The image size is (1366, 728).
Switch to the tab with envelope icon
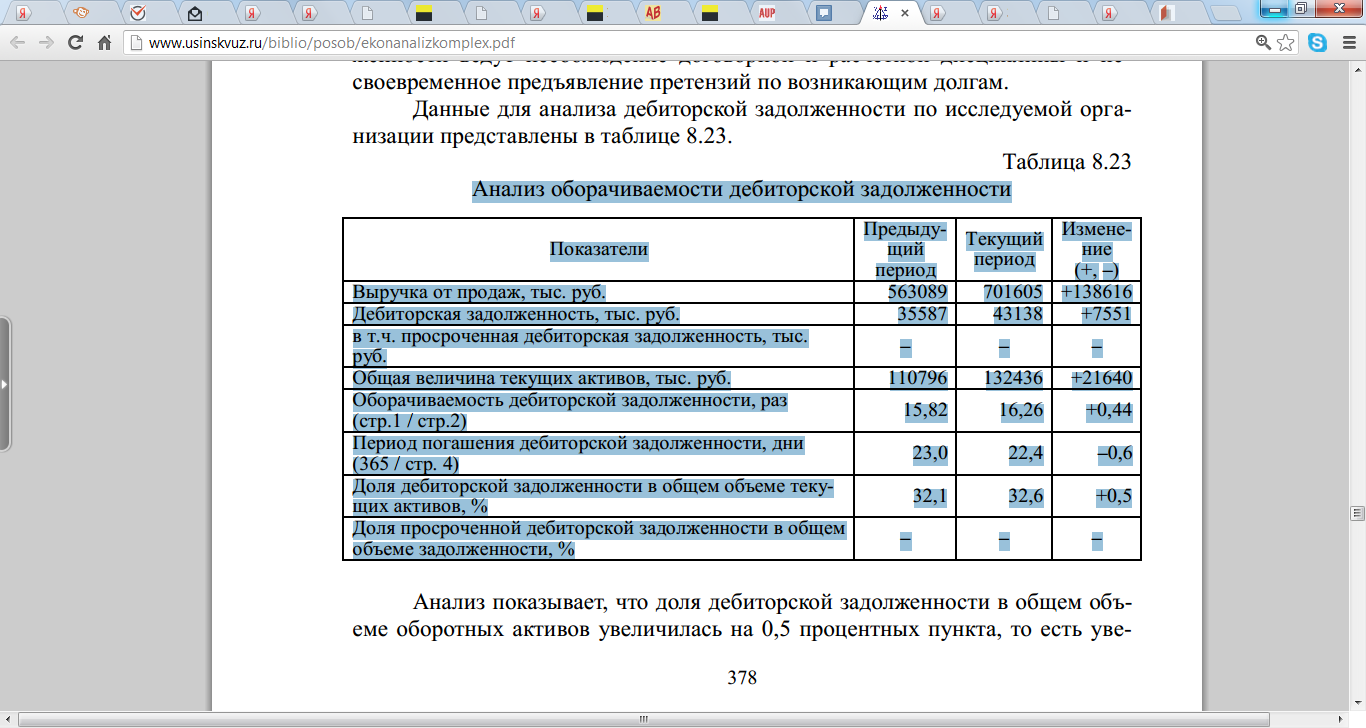point(195,13)
